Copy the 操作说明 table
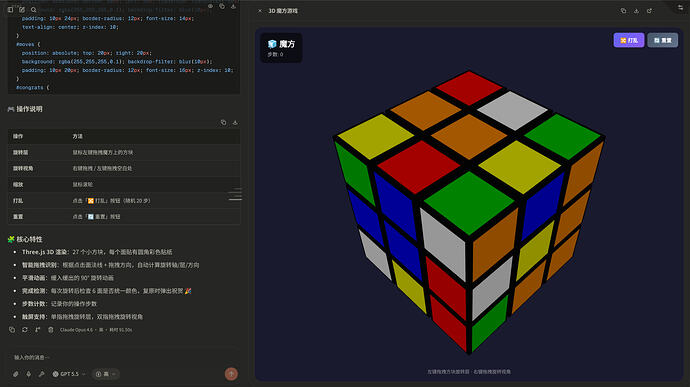The width and height of the screenshot is (690, 387). 224,122
